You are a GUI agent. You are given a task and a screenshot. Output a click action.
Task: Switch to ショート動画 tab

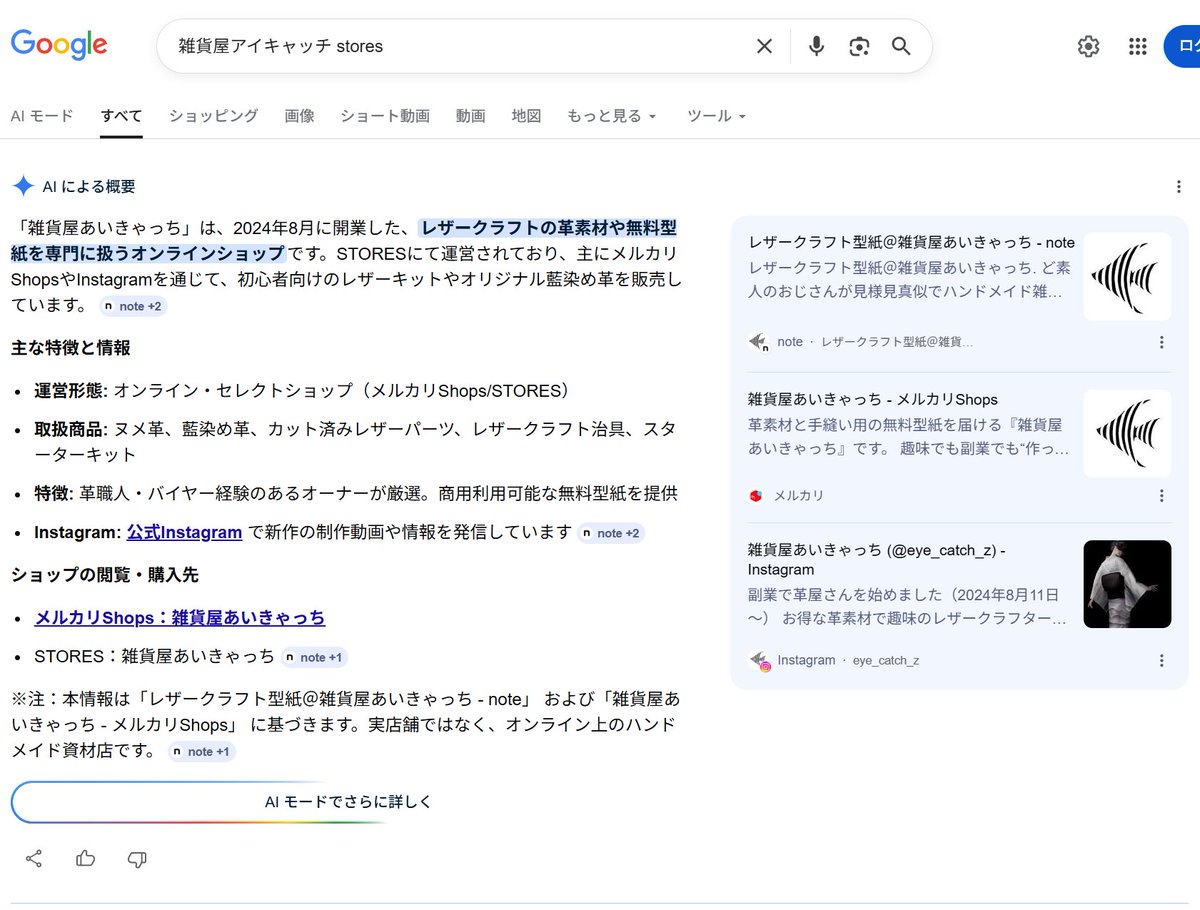pyautogui.click(x=385, y=116)
